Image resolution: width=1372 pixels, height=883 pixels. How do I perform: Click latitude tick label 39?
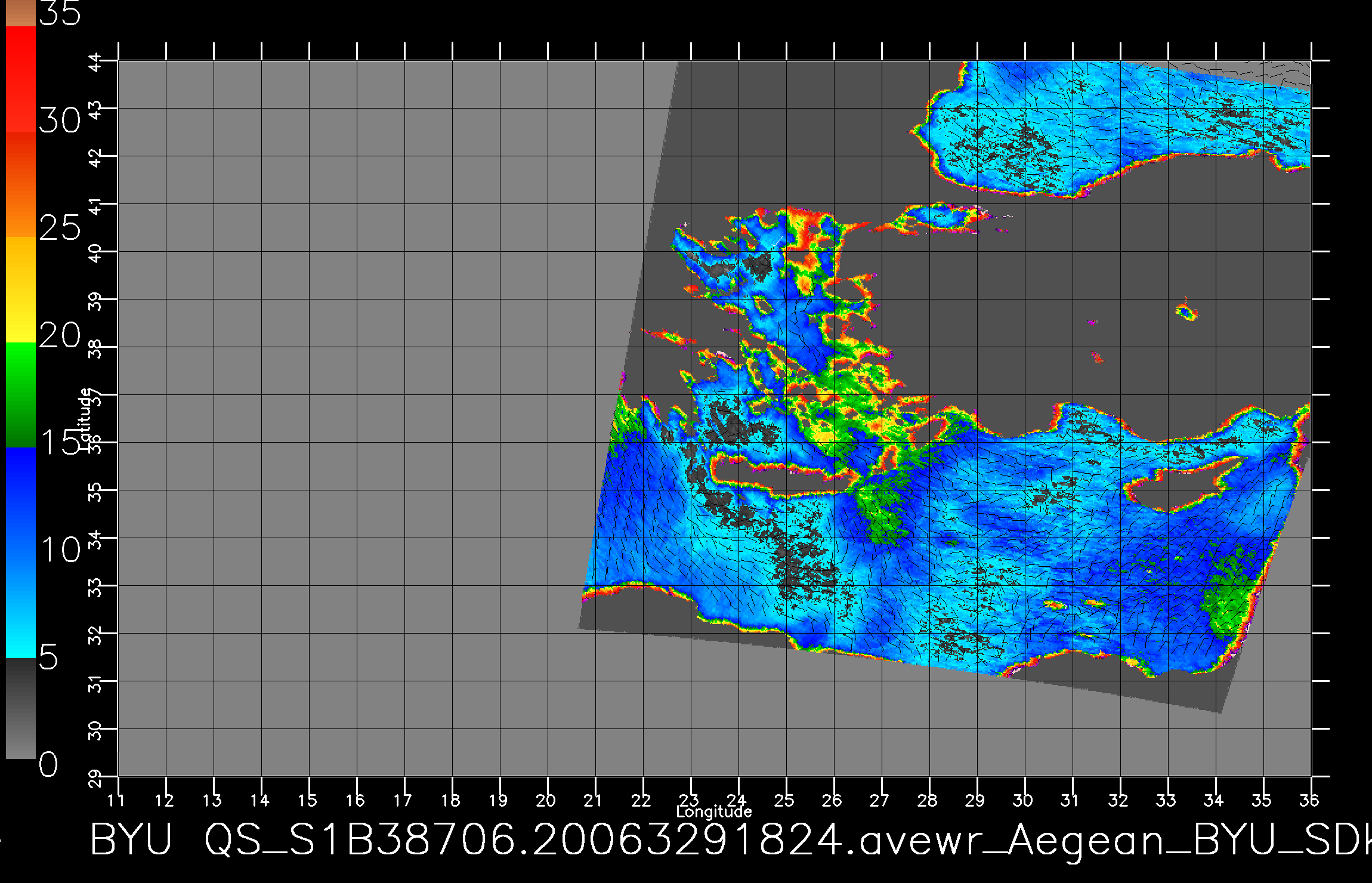pyautogui.click(x=96, y=302)
